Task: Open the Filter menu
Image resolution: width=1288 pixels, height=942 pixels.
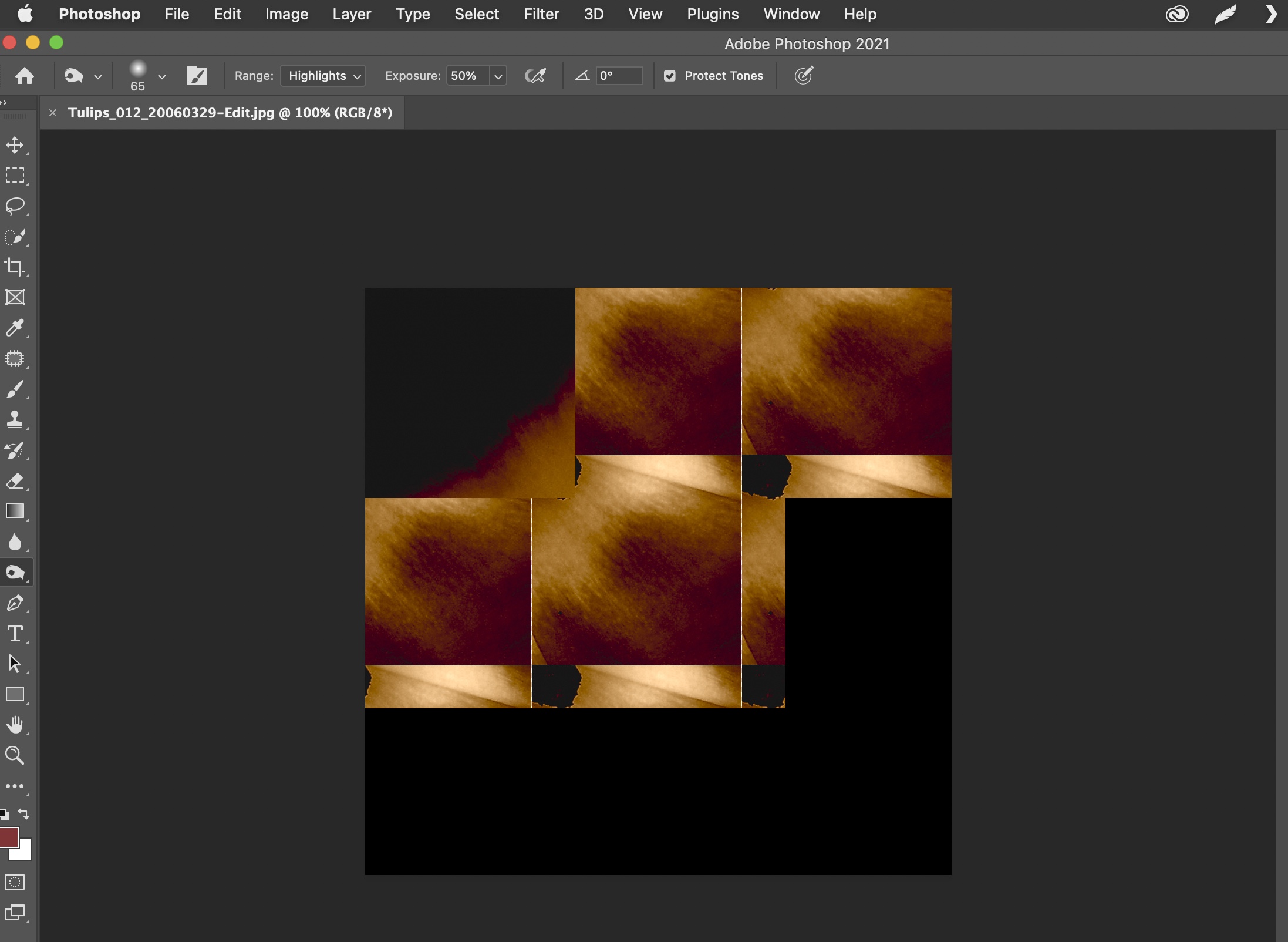Action: (x=541, y=14)
